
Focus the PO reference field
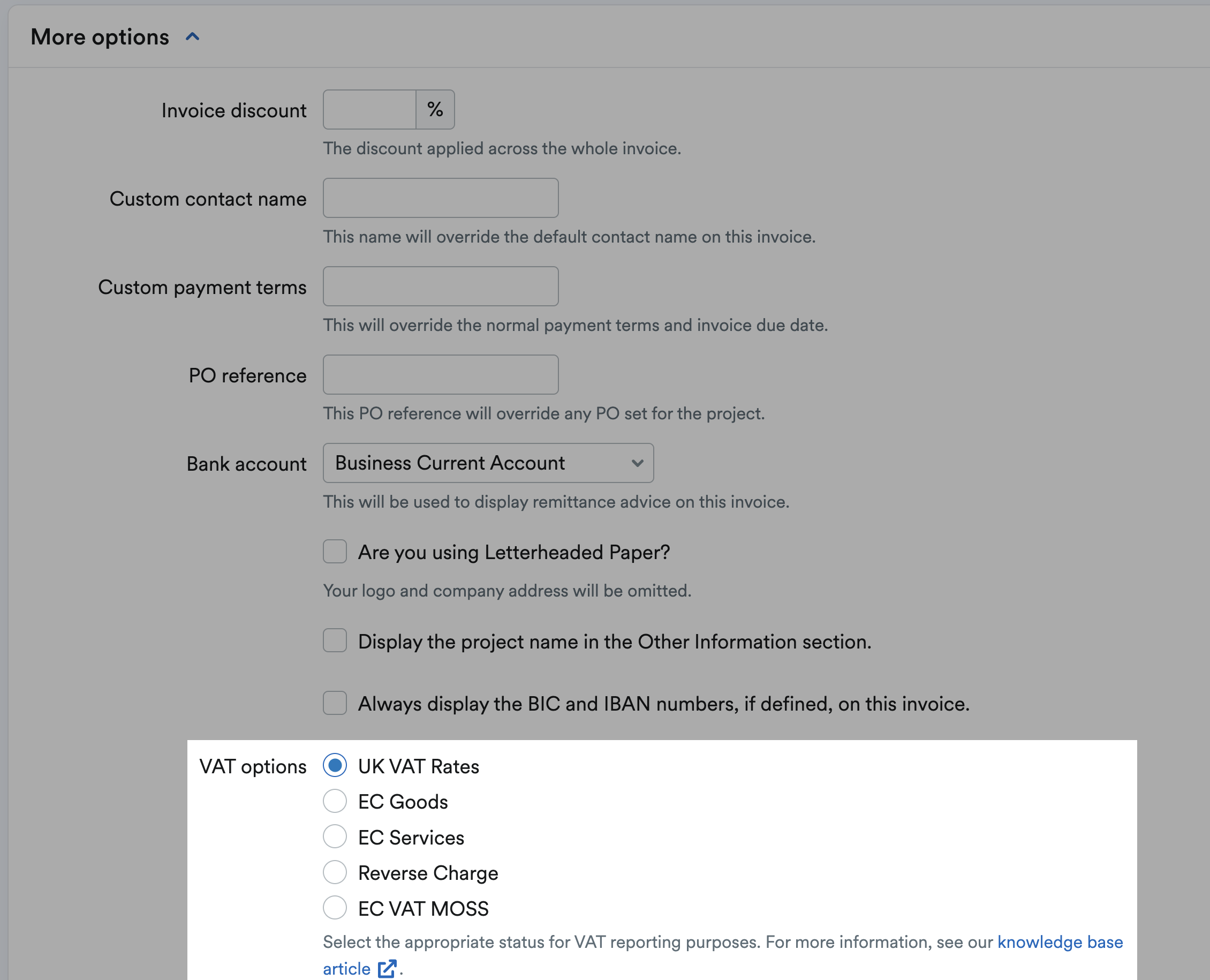pyautogui.click(x=441, y=375)
